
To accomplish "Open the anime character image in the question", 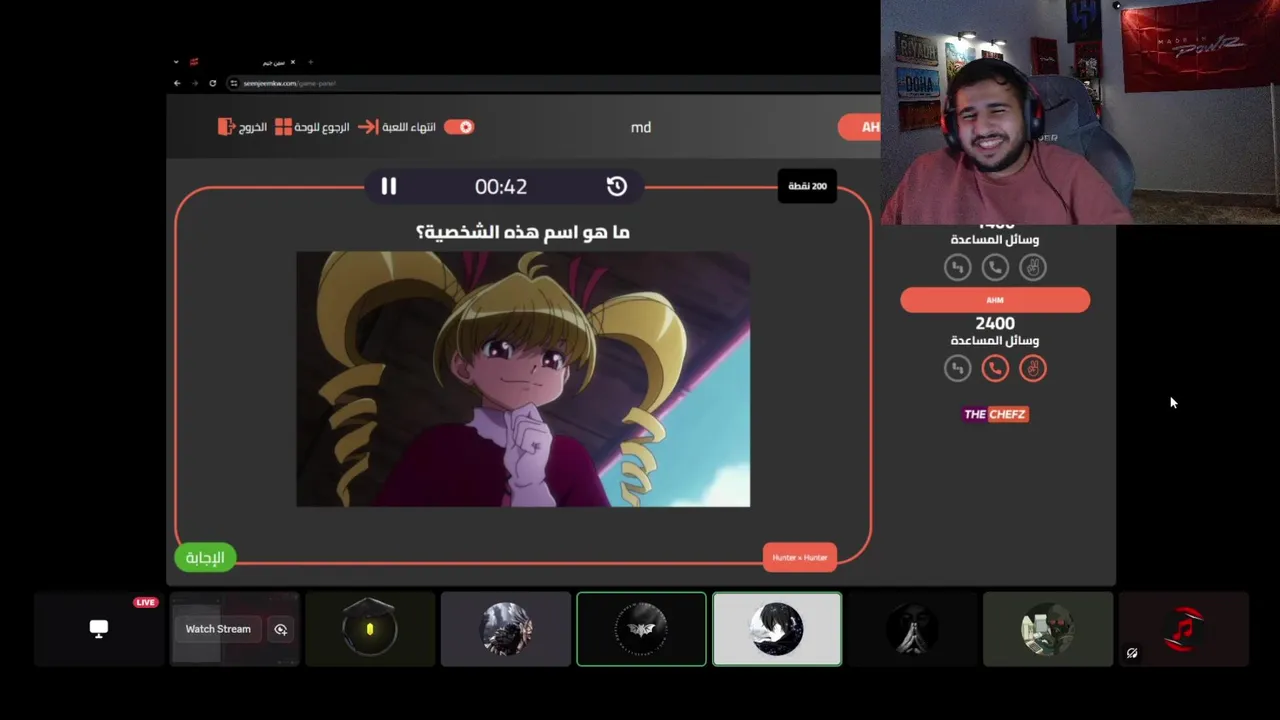I will click(x=523, y=379).
